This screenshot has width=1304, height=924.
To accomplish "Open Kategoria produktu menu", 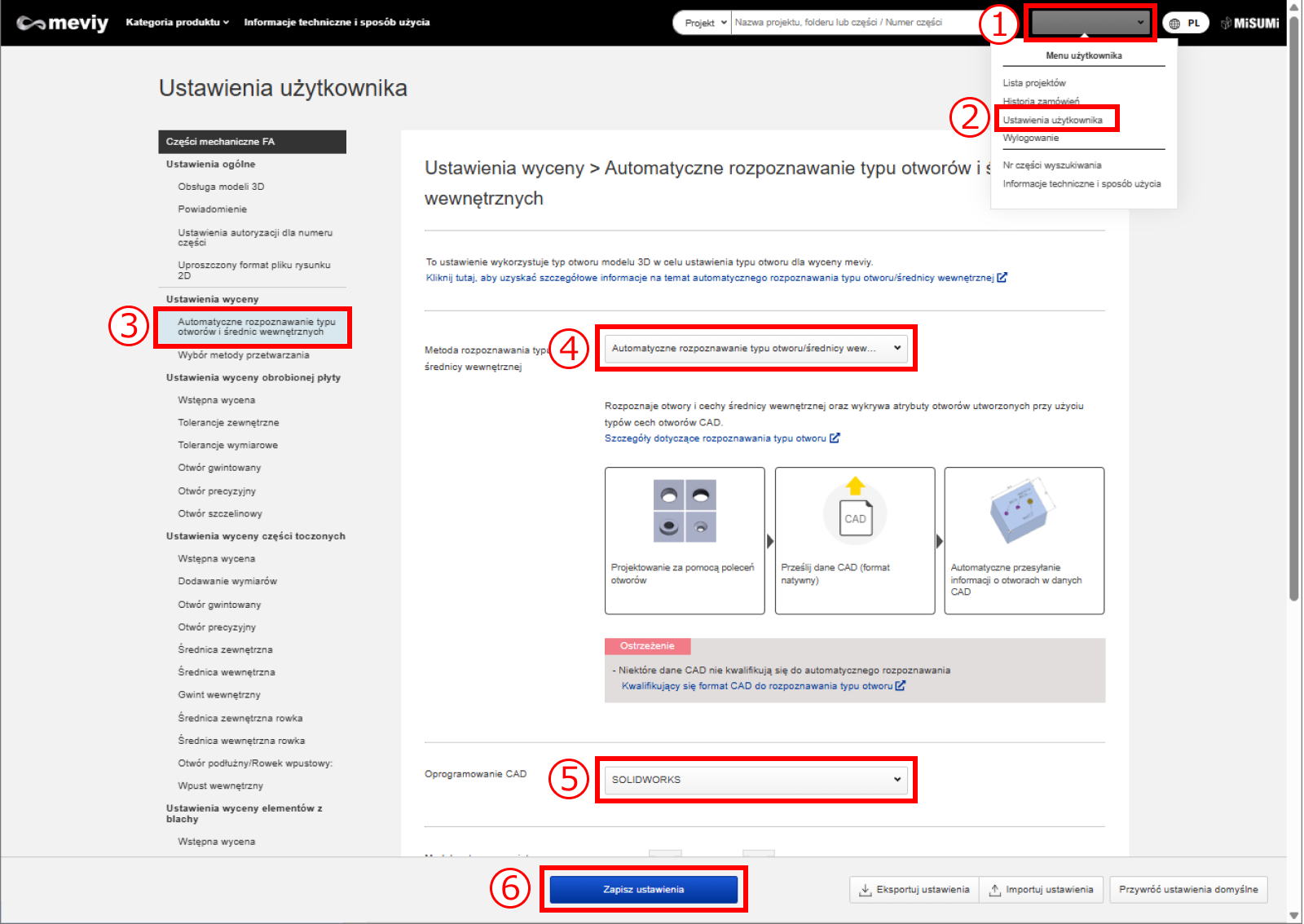I will tap(177, 22).
